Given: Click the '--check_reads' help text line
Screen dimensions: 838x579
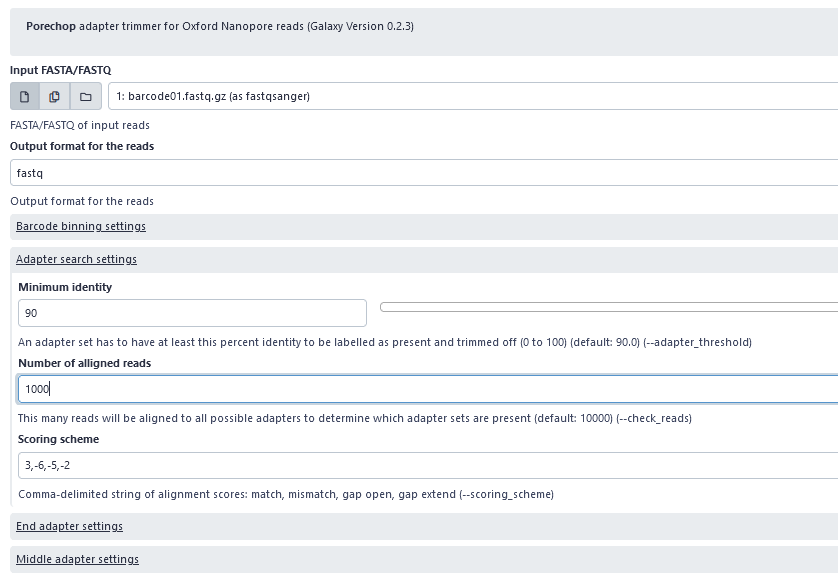Looking at the screenshot, I should pyautogui.click(x=355, y=418).
